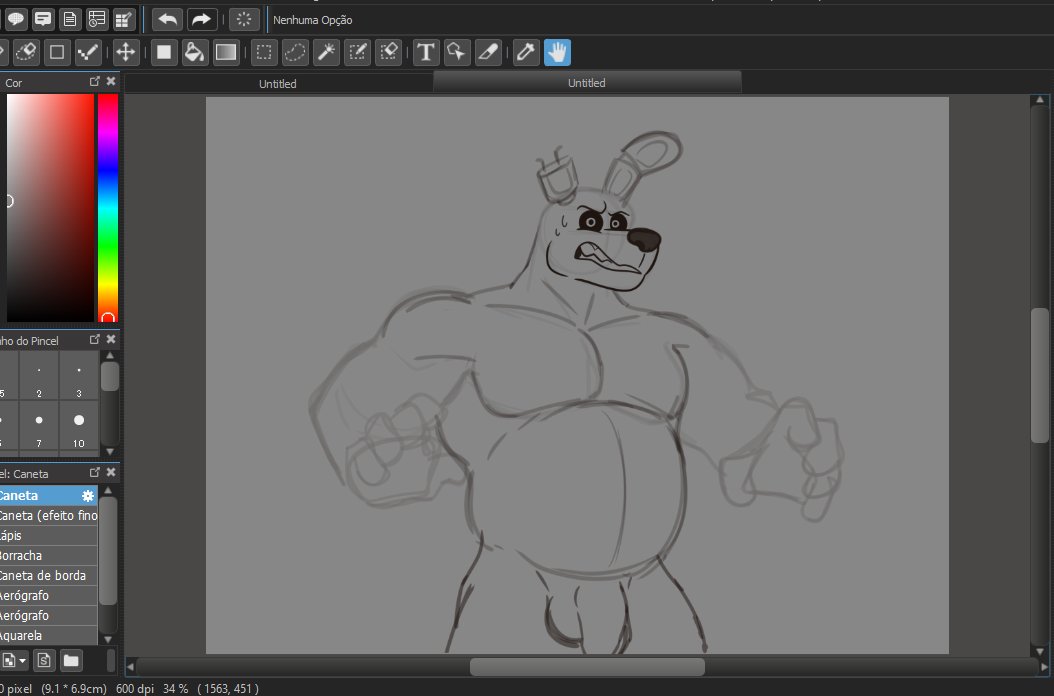
Task: Select the polygon-with-cursor operation tool
Action: (x=457, y=52)
